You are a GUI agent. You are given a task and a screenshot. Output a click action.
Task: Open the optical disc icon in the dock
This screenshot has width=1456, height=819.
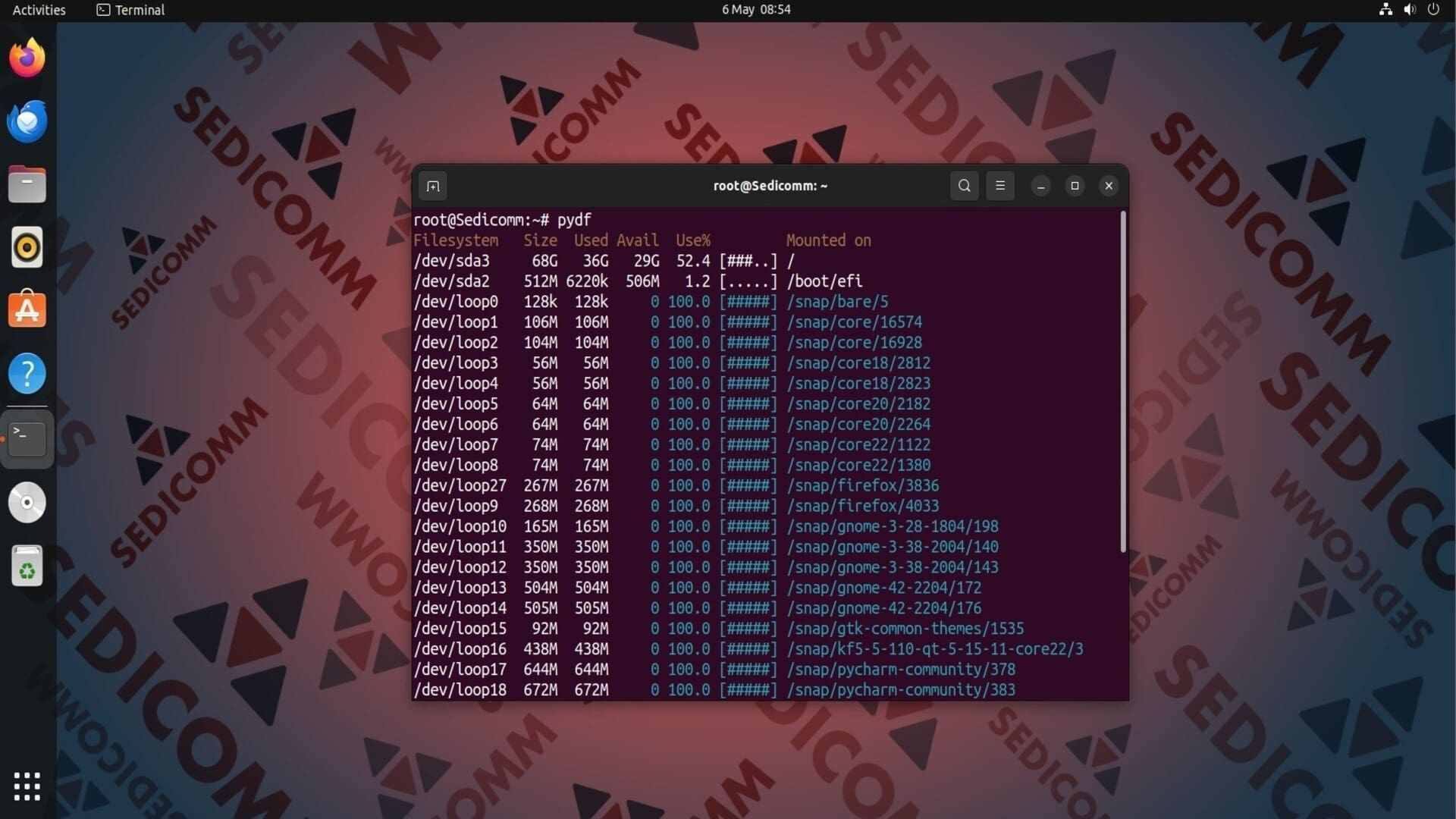[x=27, y=503]
